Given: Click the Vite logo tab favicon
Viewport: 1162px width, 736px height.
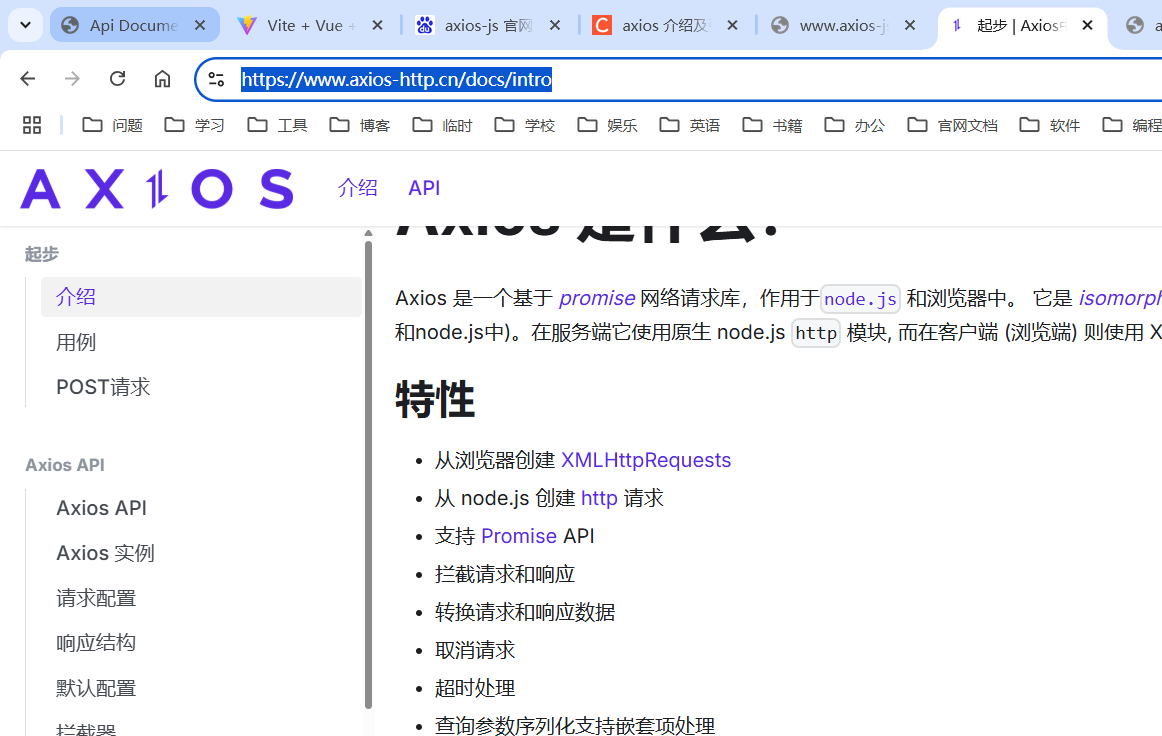Looking at the screenshot, I should click(247, 25).
